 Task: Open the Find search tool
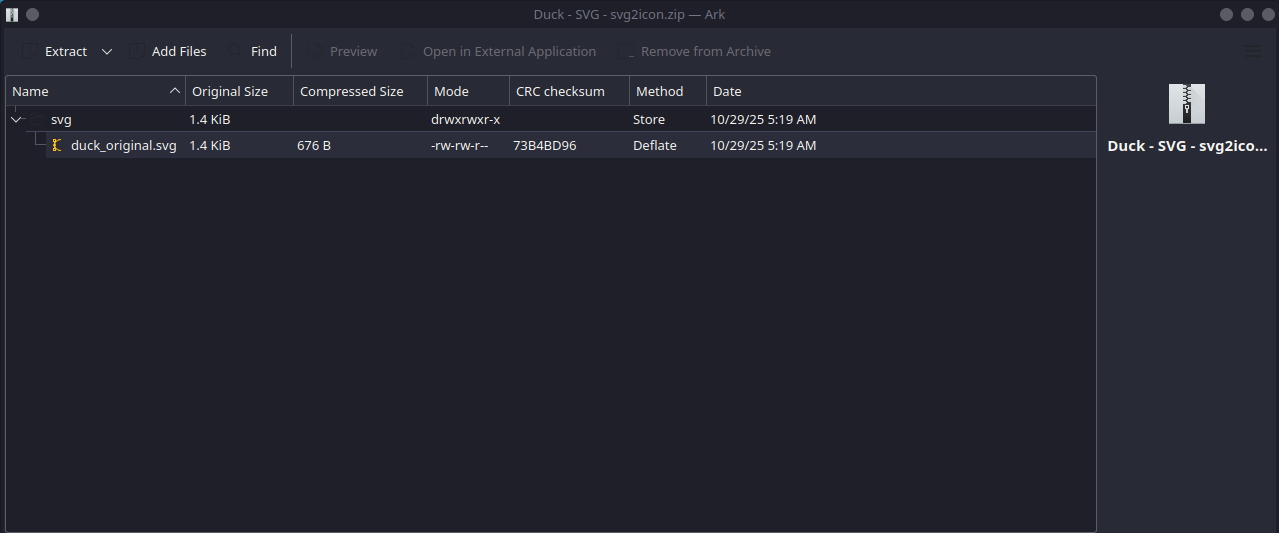click(252, 51)
